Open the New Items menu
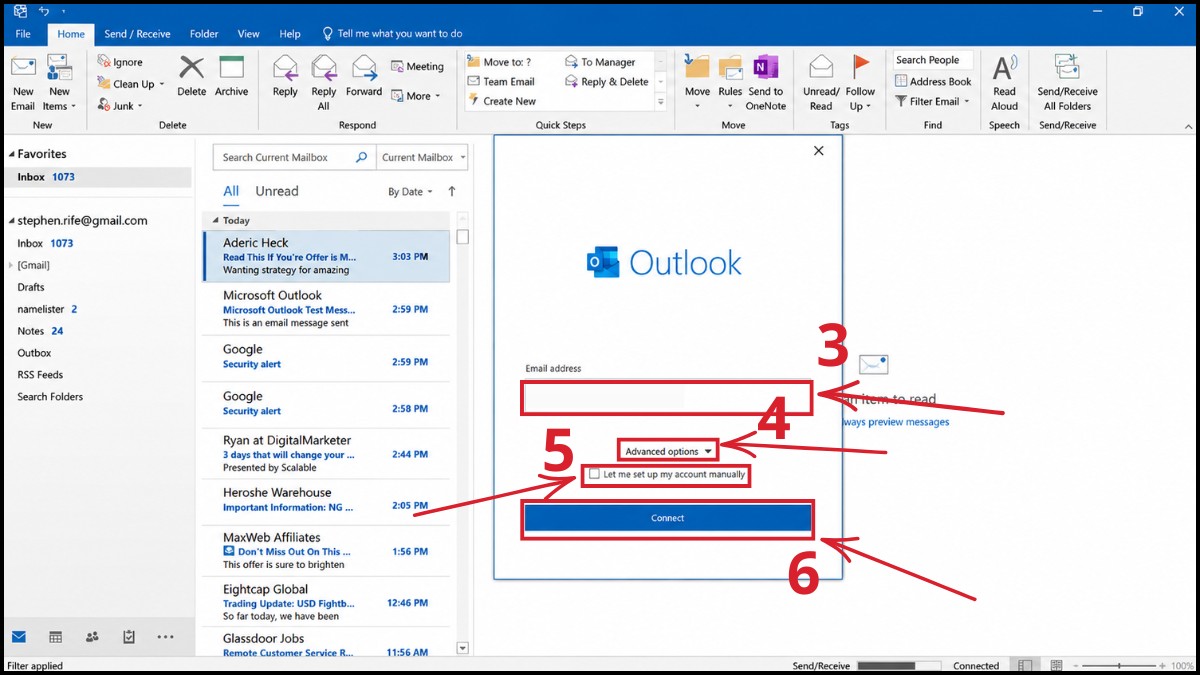 pos(59,83)
